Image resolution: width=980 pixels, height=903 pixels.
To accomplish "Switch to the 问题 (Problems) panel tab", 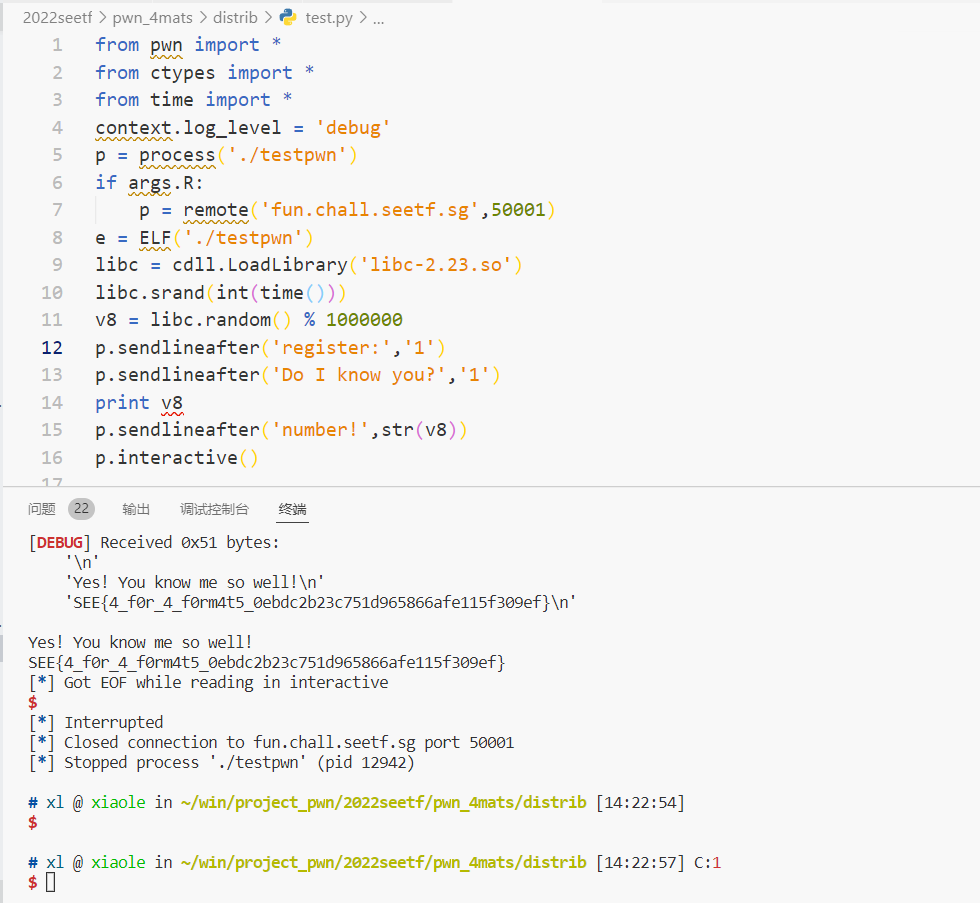I will point(42,509).
